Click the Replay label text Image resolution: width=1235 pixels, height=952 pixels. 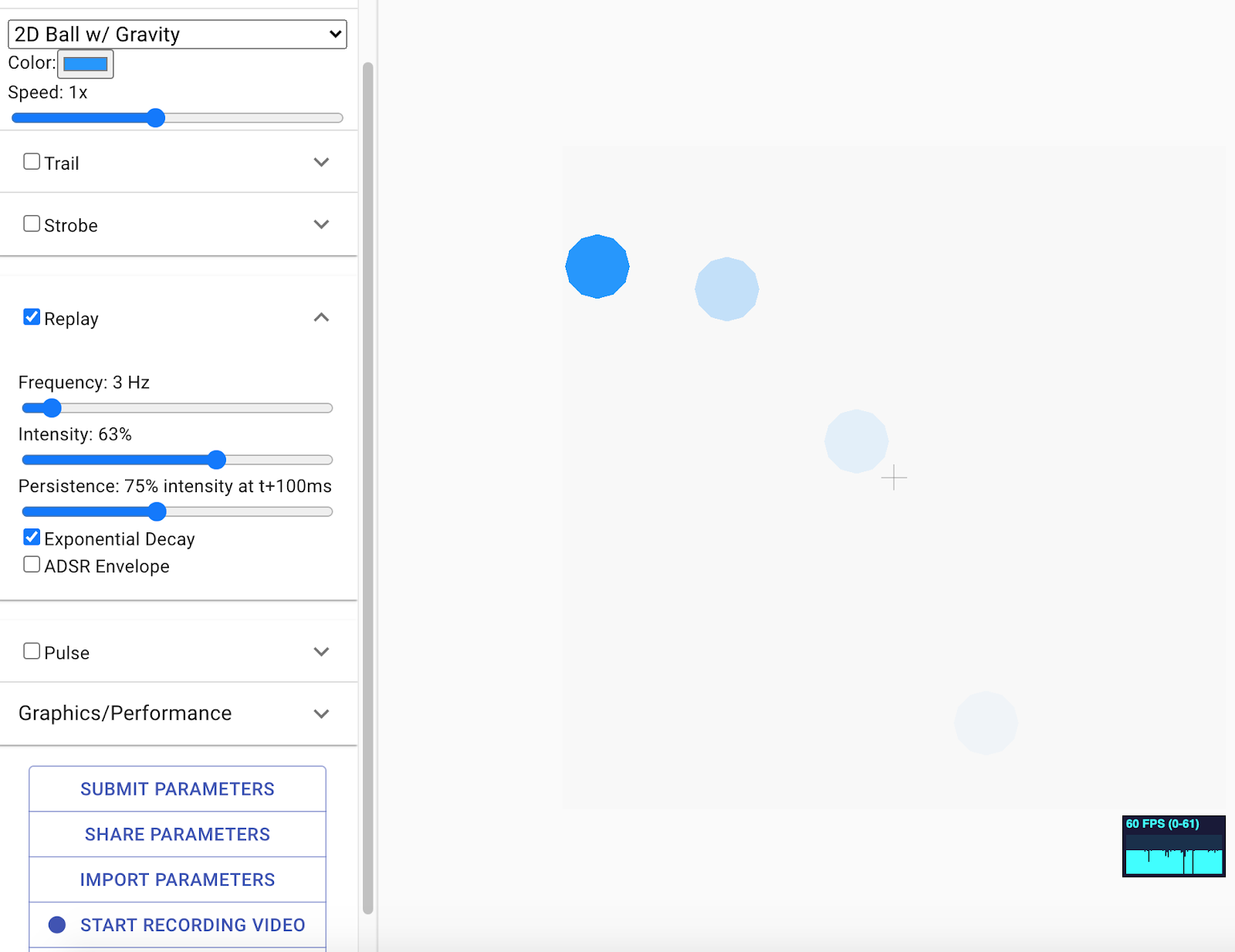(71, 319)
